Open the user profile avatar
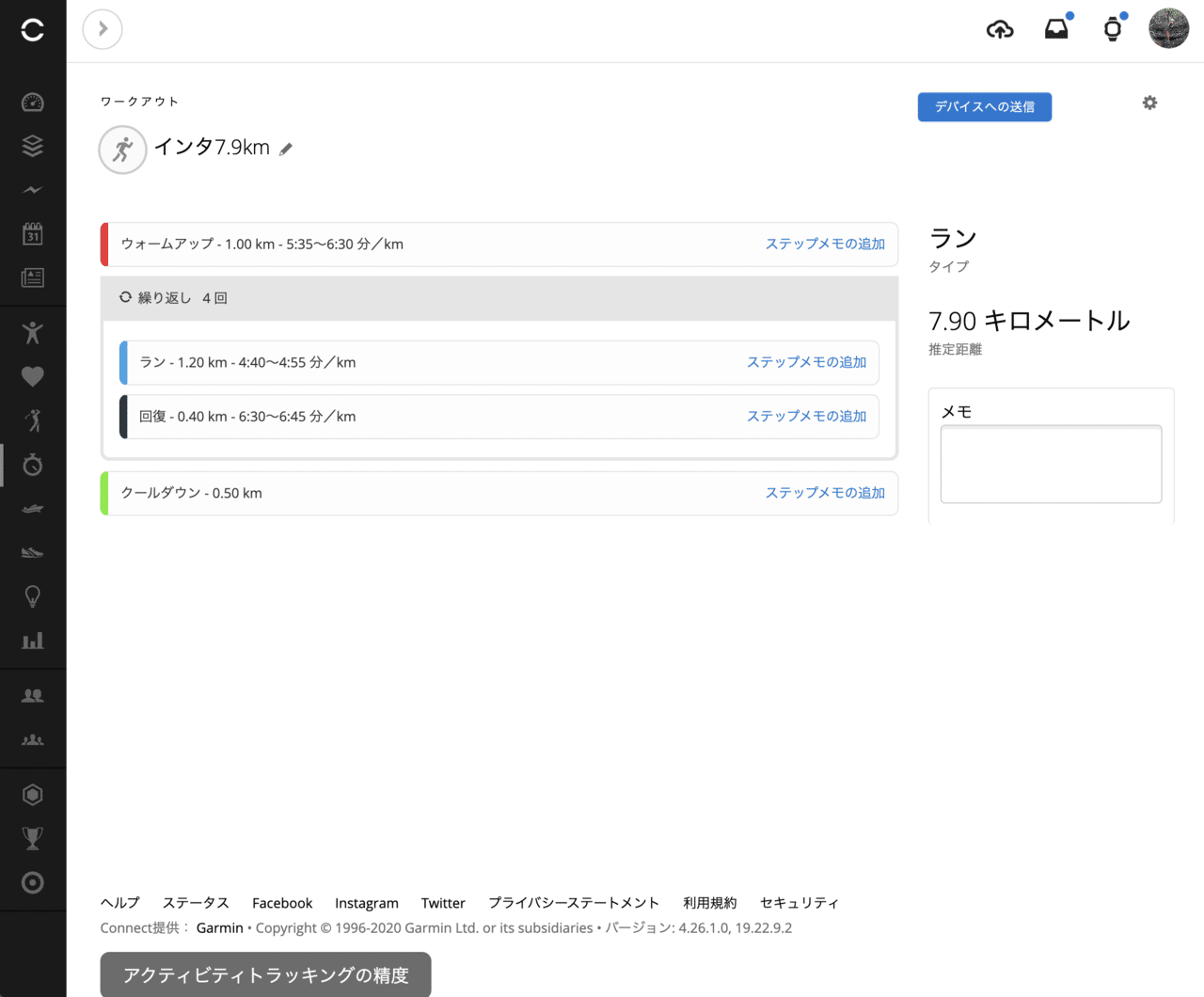The height and width of the screenshot is (997, 1204). [1169, 28]
